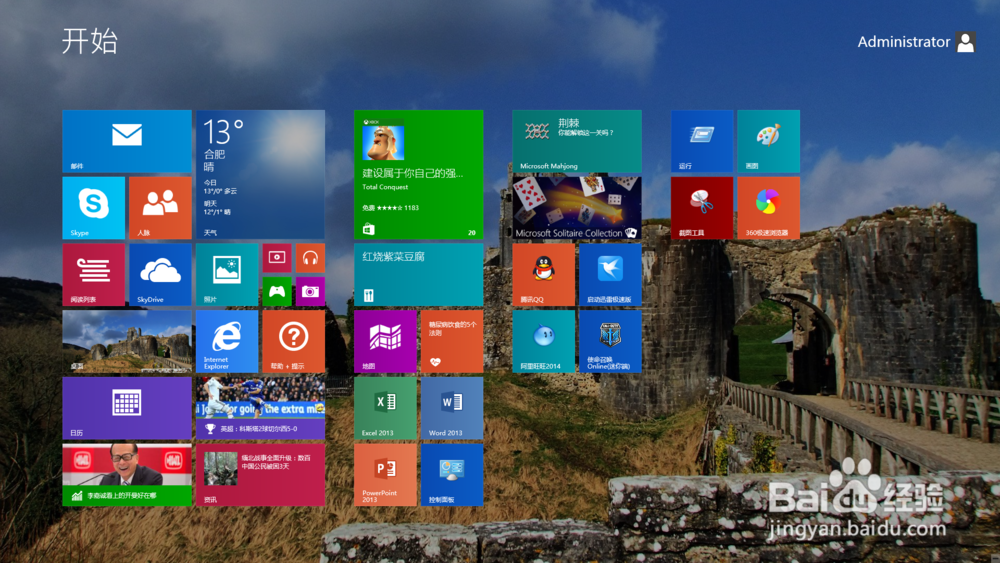
Task: Open the Calendar tile
Action: click(127, 408)
